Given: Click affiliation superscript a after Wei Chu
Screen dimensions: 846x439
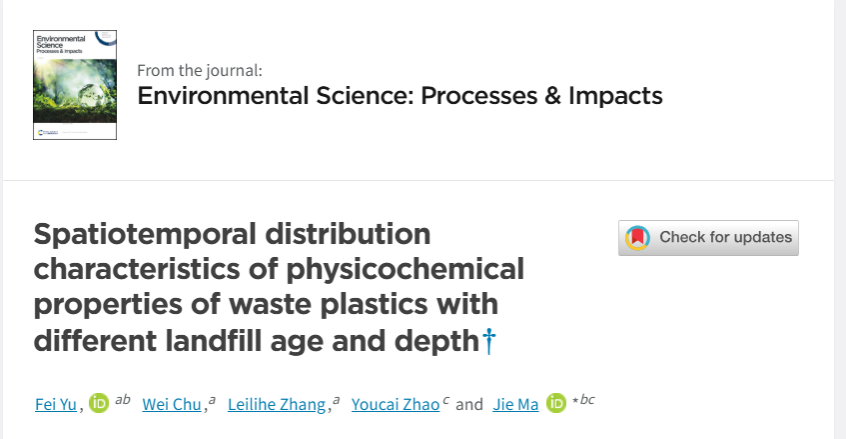Looking at the screenshot, I should coord(211,400).
